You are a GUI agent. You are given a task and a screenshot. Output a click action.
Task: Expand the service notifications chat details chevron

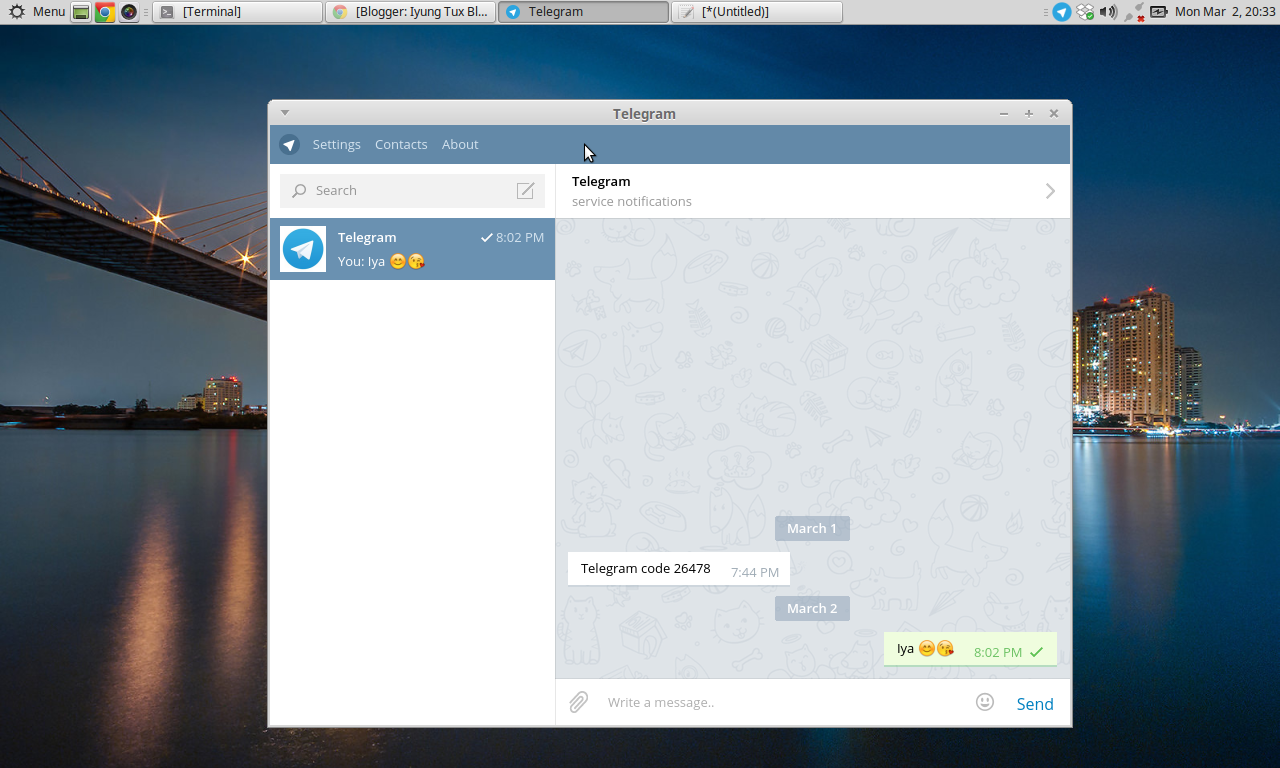click(1049, 190)
